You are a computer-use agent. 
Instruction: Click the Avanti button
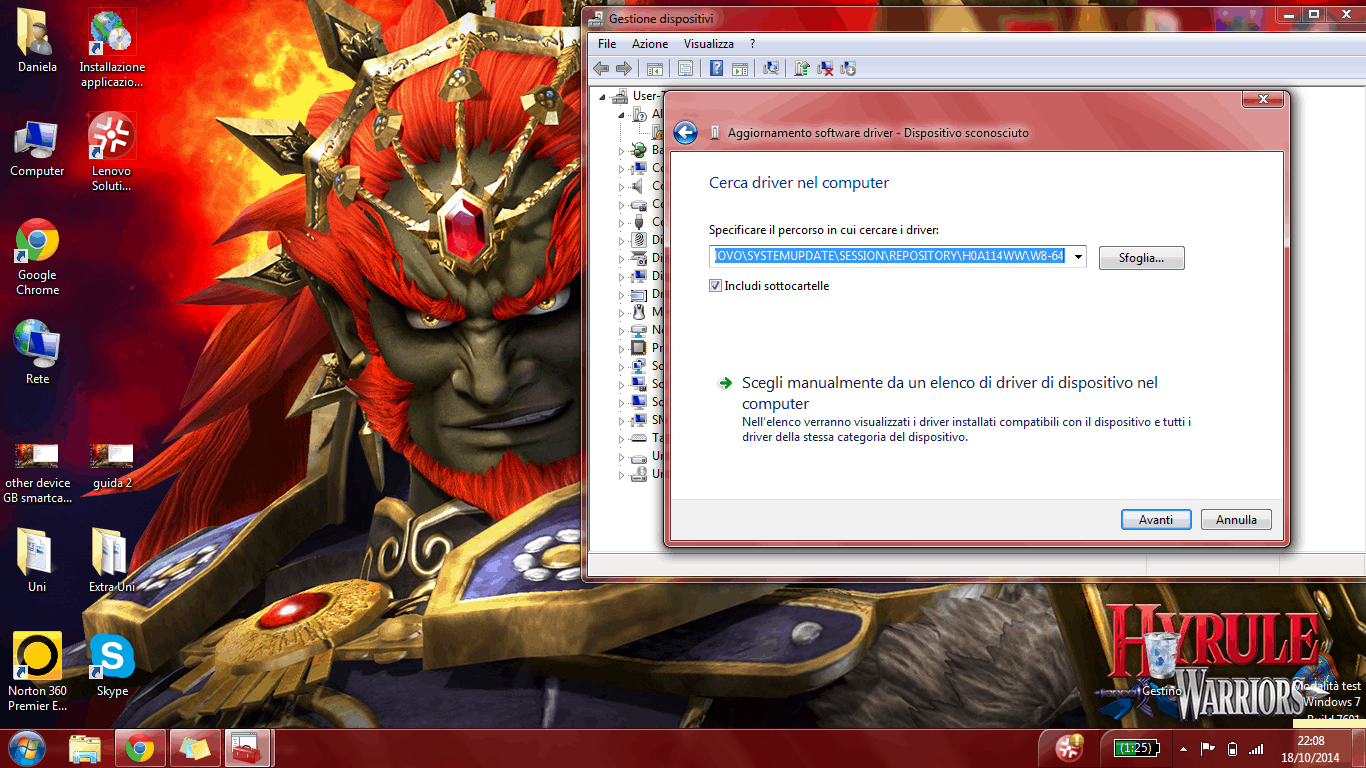pos(1155,520)
